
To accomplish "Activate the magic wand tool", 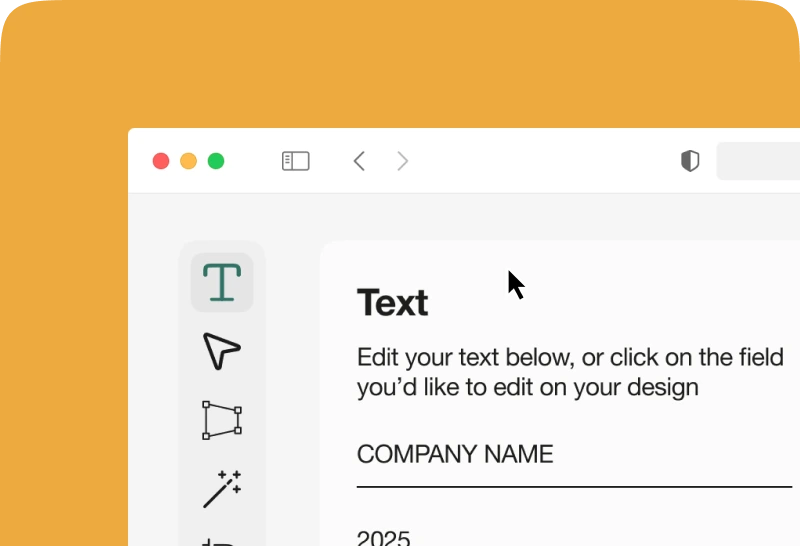I will click(x=222, y=488).
